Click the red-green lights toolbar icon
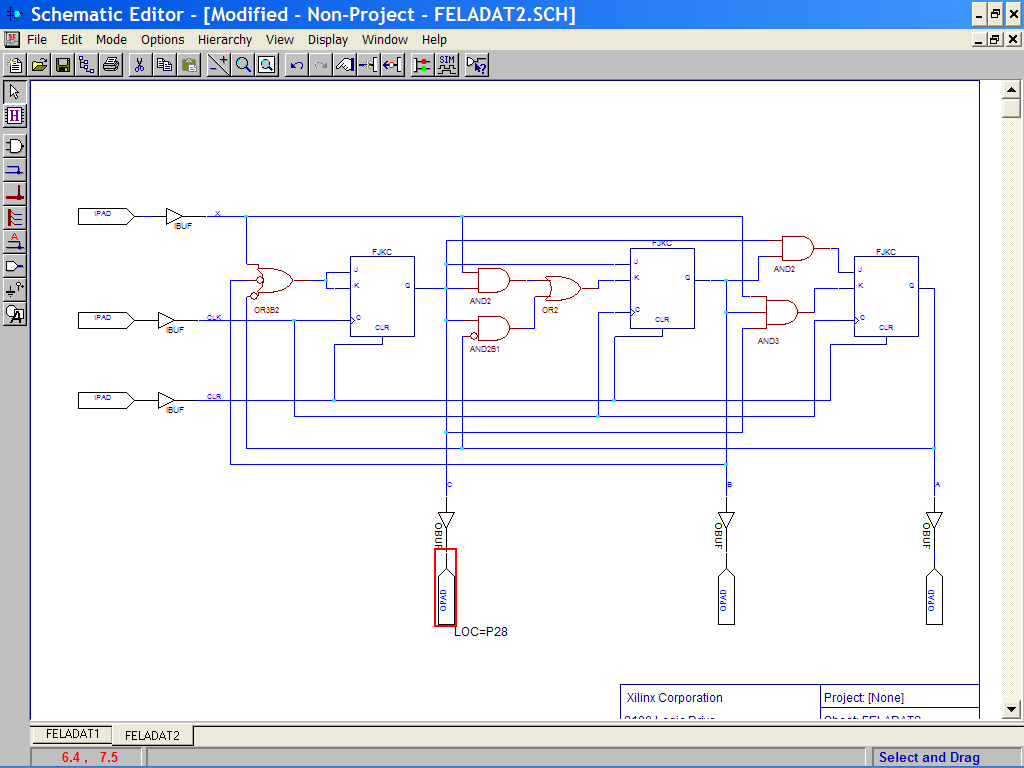The image size is (1024, 768). pos(423,65)
